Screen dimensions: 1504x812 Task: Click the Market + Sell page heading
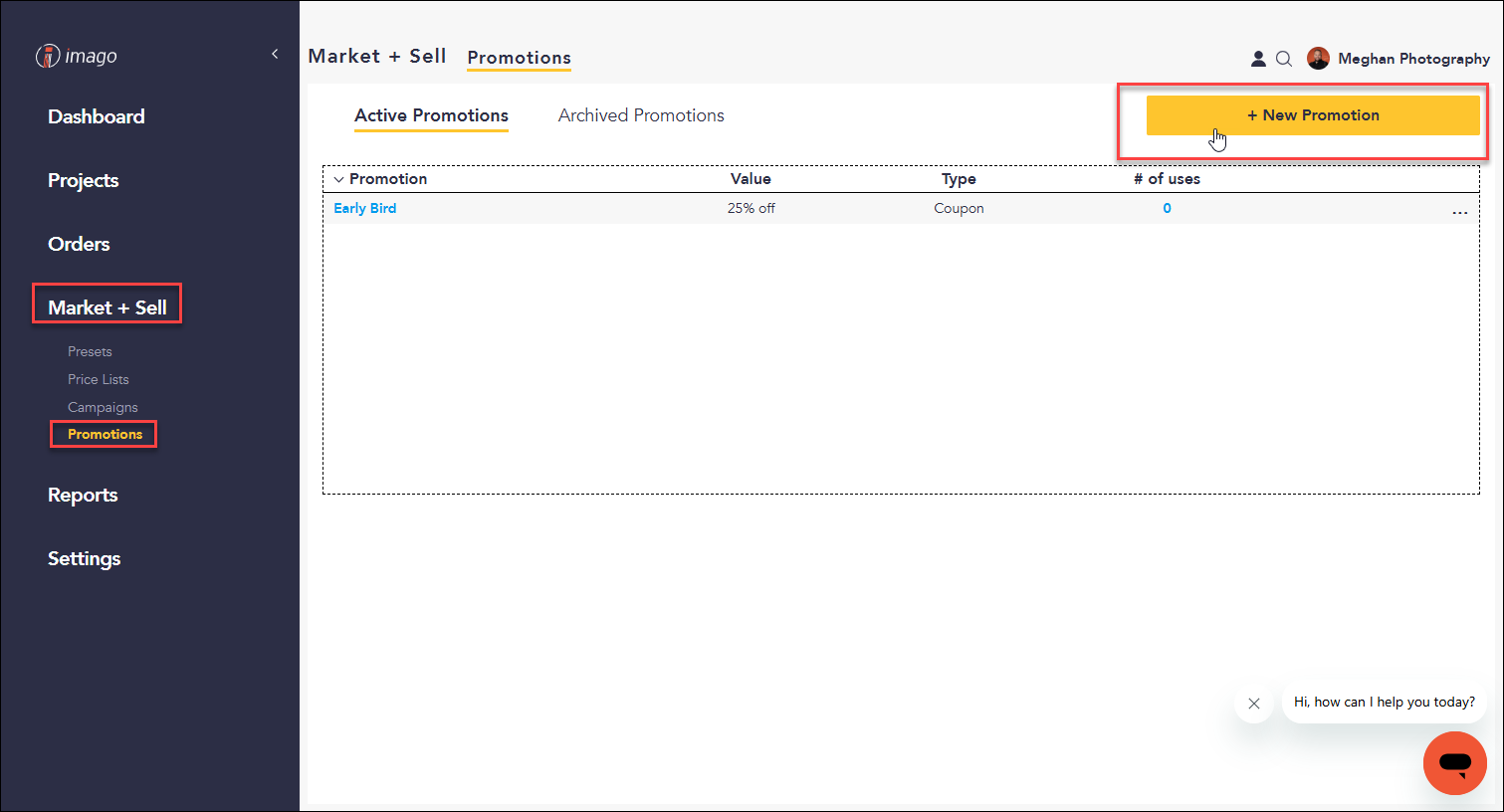(377, 56)
